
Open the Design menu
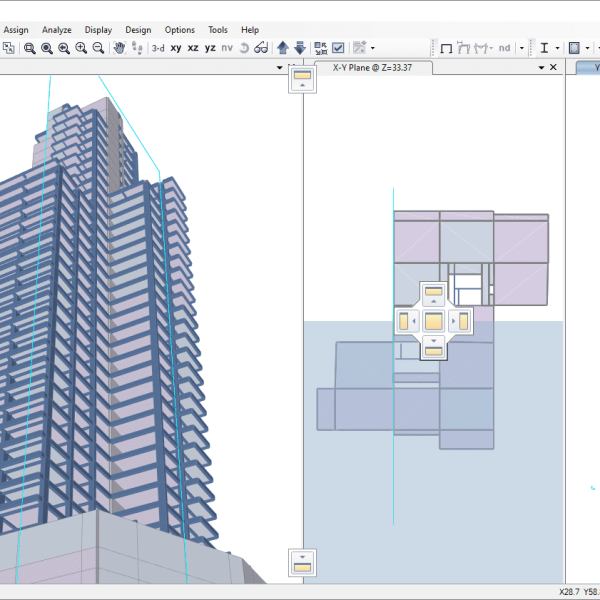tap(138, 30)
